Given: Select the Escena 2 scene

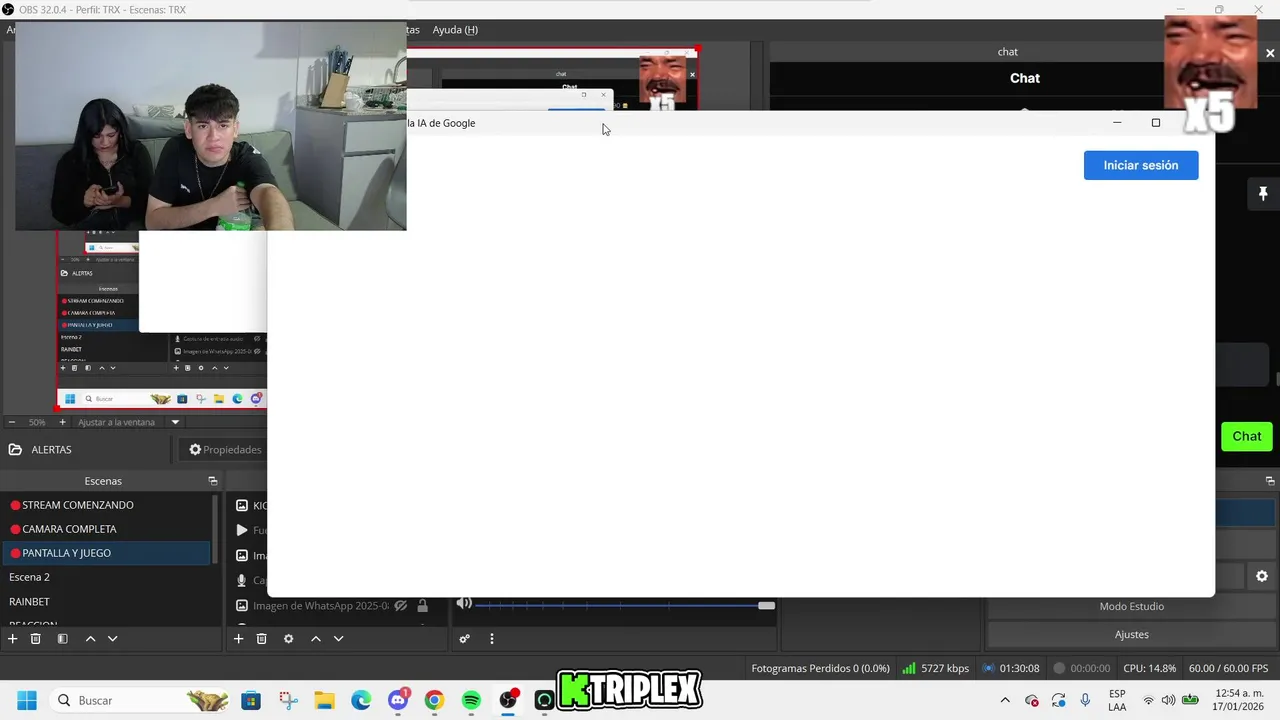Looking at the screenshot, I should [106, 577].
